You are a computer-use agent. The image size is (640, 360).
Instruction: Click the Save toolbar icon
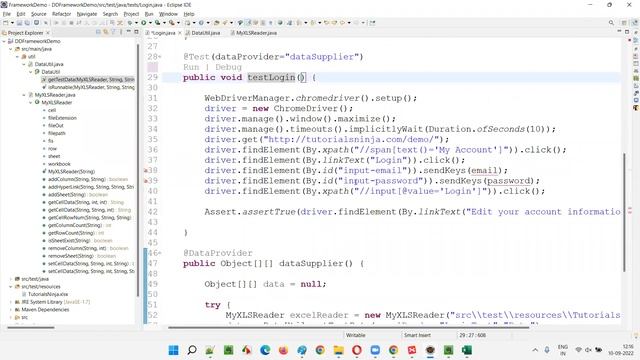19,23
